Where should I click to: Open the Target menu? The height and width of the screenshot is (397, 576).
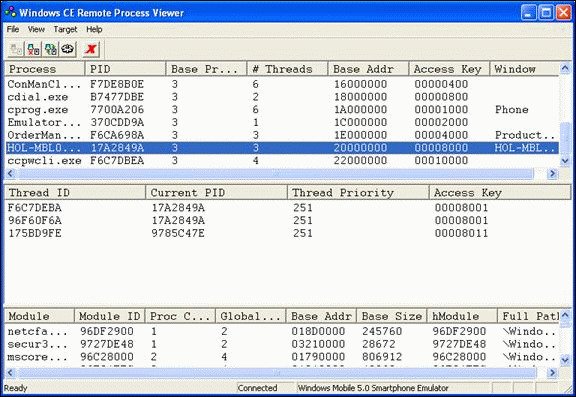[x=65, y=29]
